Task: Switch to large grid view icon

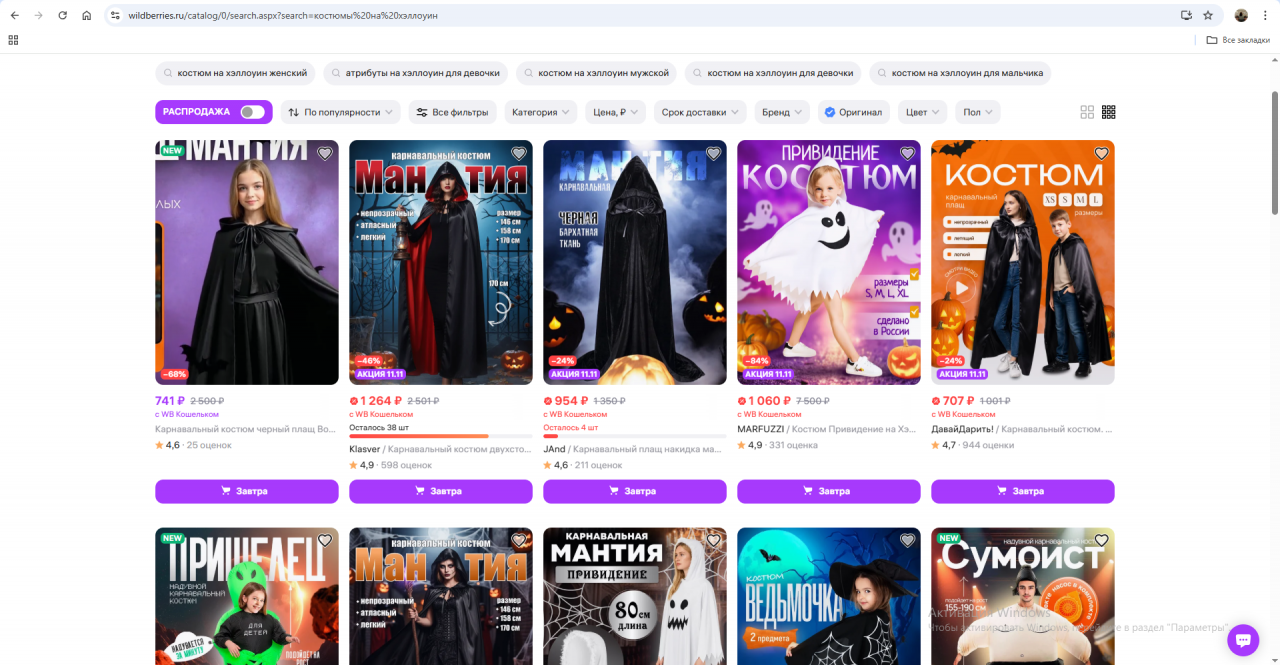Action: click(1087, 112)
